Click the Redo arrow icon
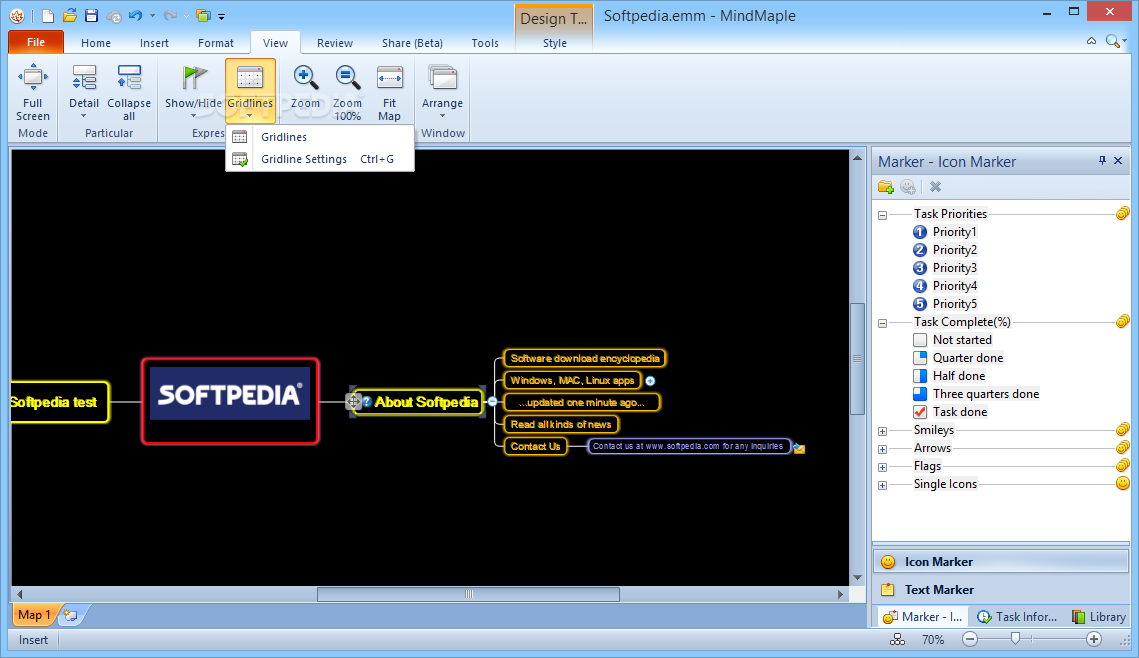The image size is (1139, 658). pyautogui.click(x=171, y=16)
